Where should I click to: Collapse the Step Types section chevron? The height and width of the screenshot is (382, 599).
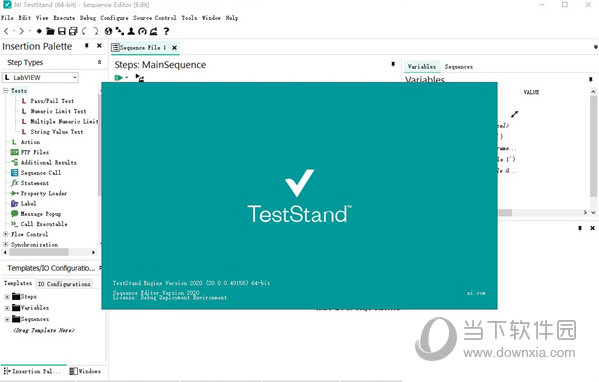99,62
